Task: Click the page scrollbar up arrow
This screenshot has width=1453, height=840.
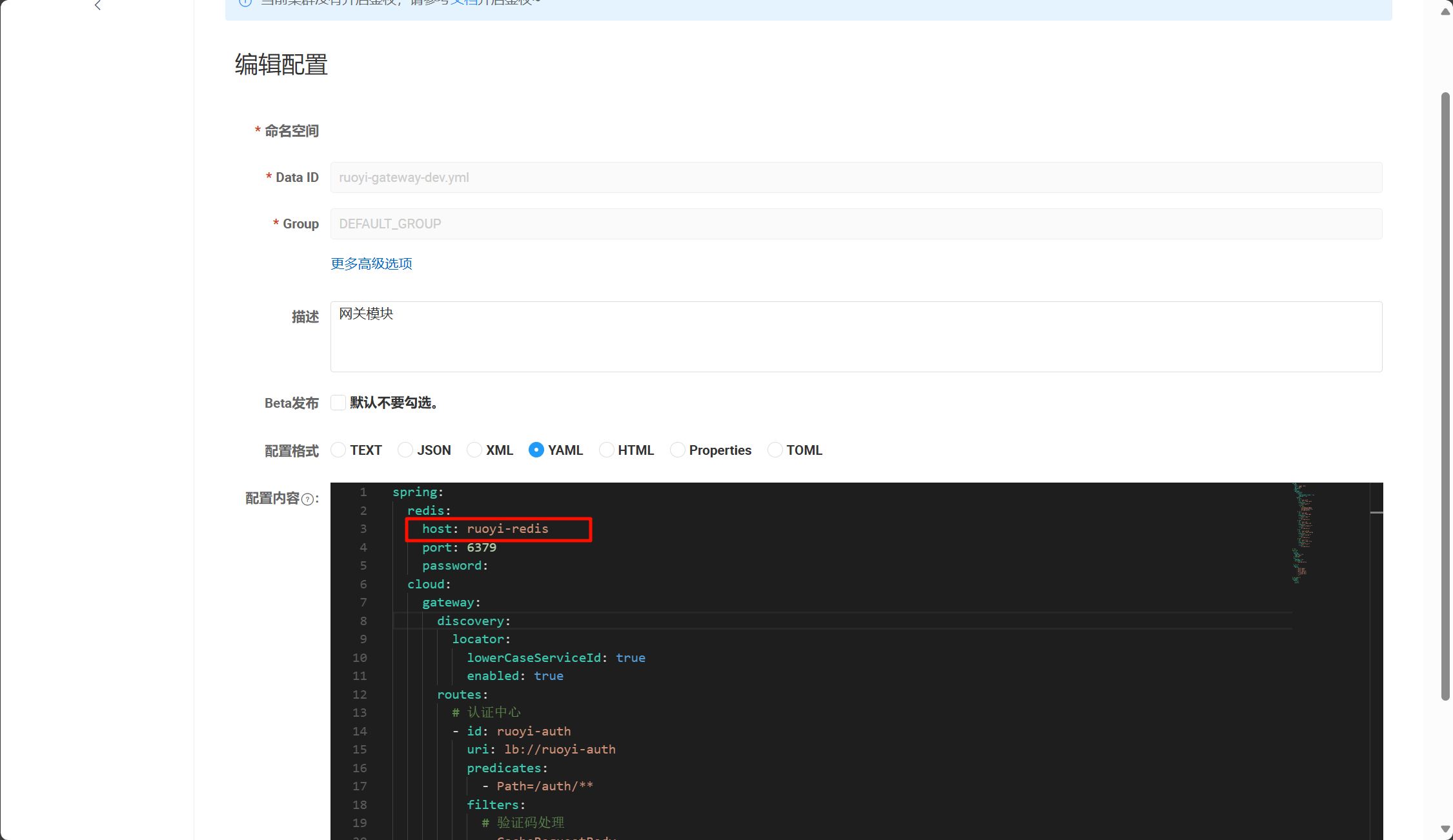Action: click(x=1445, y=12)
